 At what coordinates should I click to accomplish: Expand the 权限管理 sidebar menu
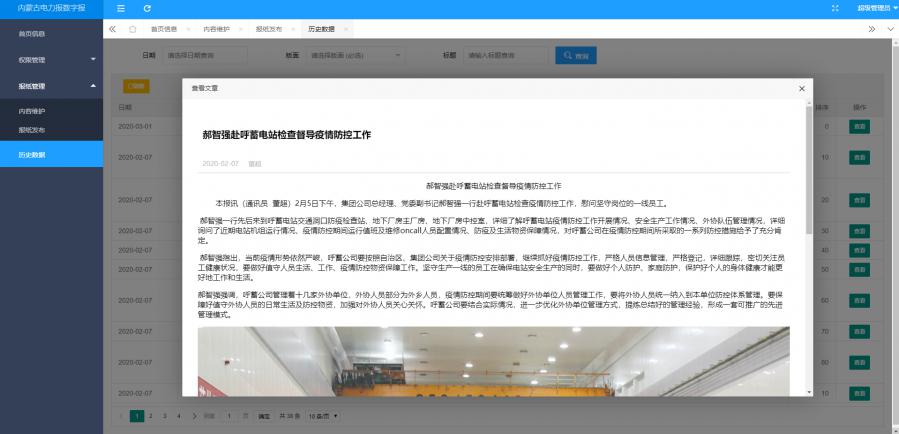tap(50, 60)
